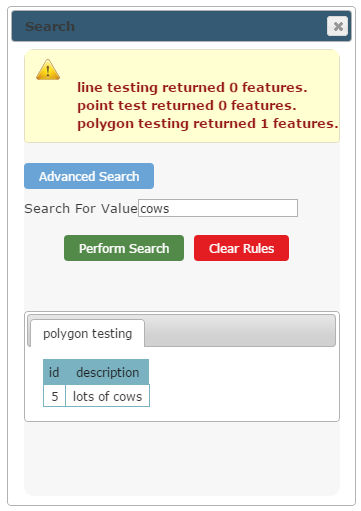This screenshot has width=361, height=511.
Task: Close the Search dialog with X icon
Action: pyautogui.click(x=337, y=26)
